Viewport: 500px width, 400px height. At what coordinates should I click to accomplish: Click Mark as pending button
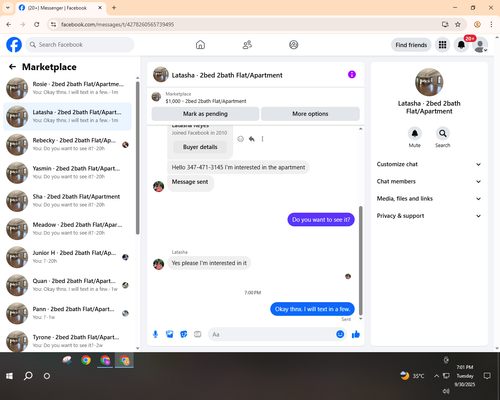coord(205,114)
